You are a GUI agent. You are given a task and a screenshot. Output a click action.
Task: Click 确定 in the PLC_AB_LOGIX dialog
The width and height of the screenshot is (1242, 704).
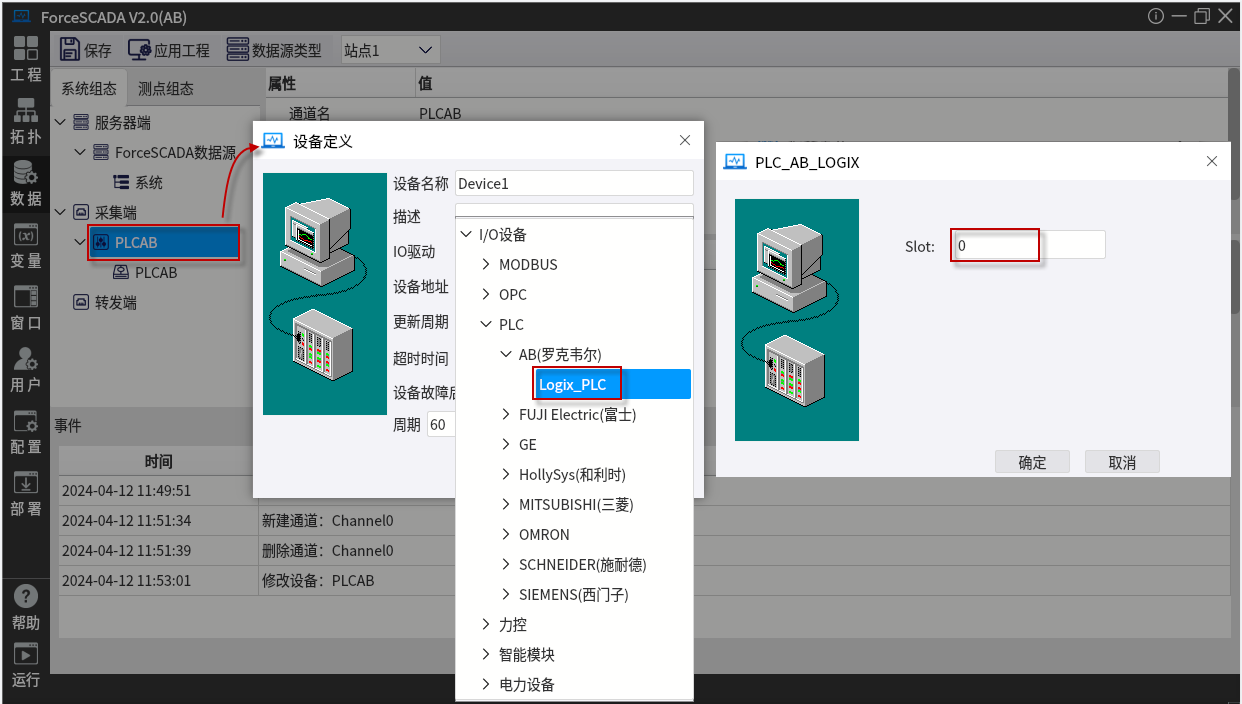[1032, 462]
